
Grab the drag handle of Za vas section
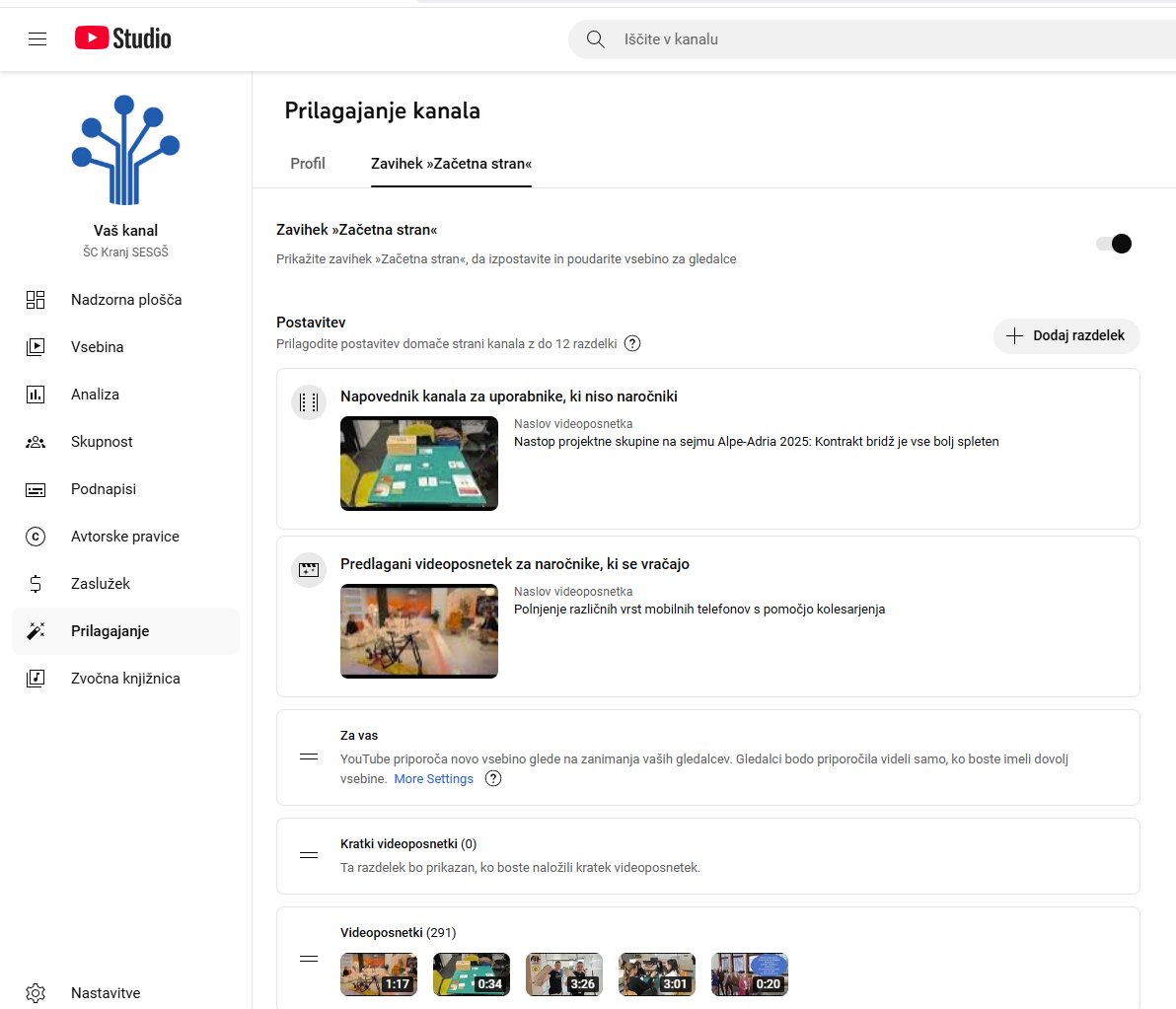pyautogui.click(x=309, y=757)
